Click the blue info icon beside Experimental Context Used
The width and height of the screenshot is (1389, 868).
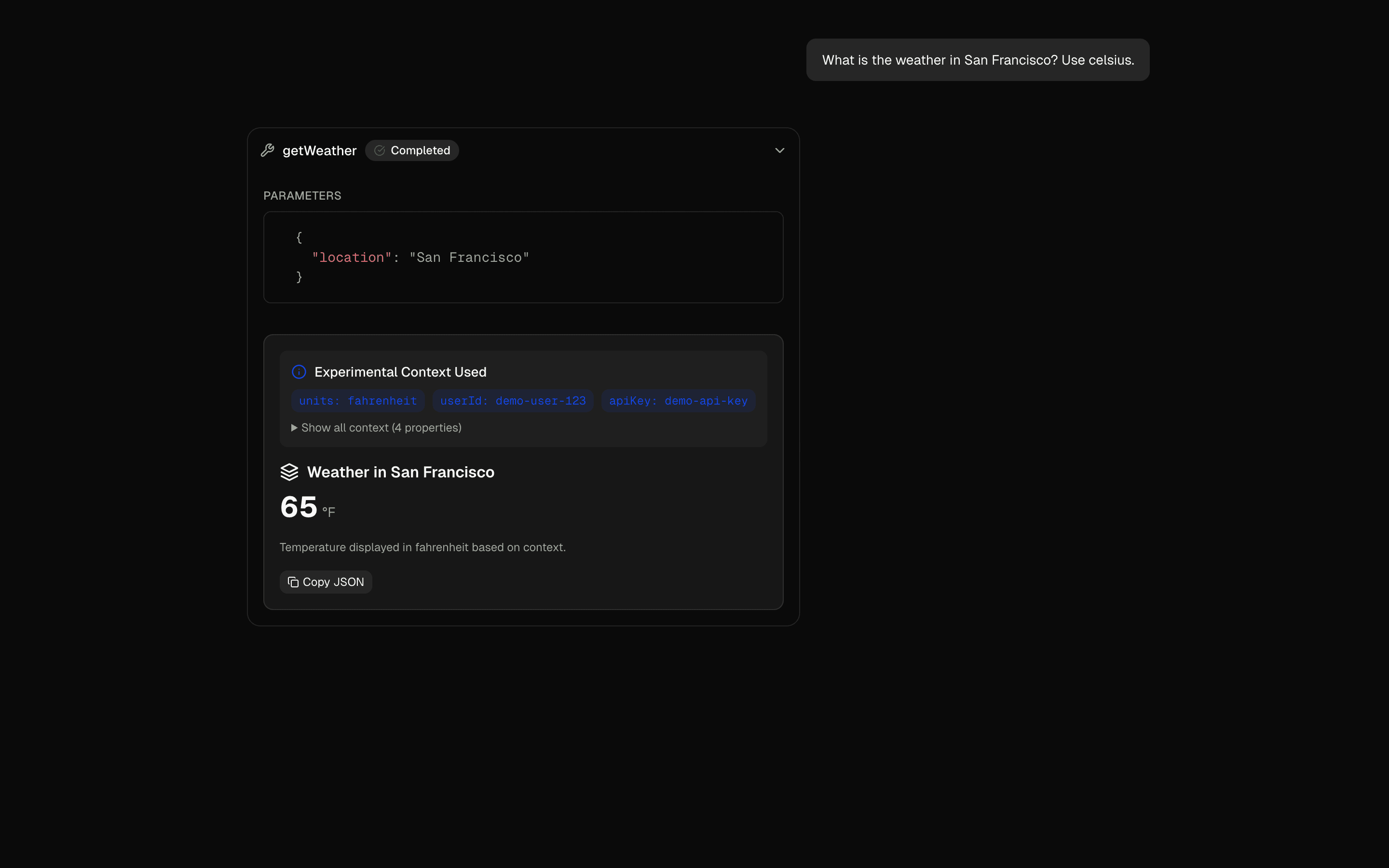coord(299,371)
